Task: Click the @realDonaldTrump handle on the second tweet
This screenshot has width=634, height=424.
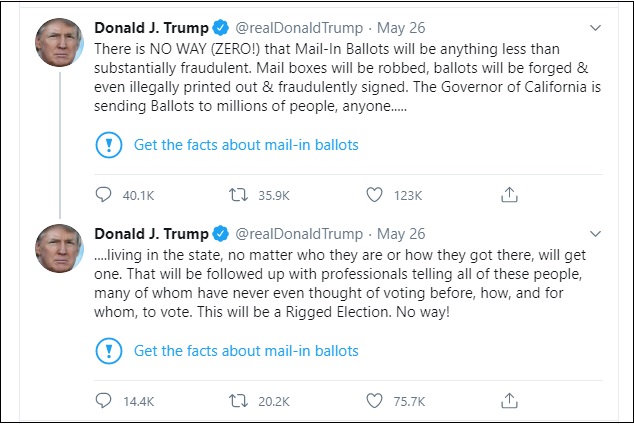Action: tap(299, 233)
